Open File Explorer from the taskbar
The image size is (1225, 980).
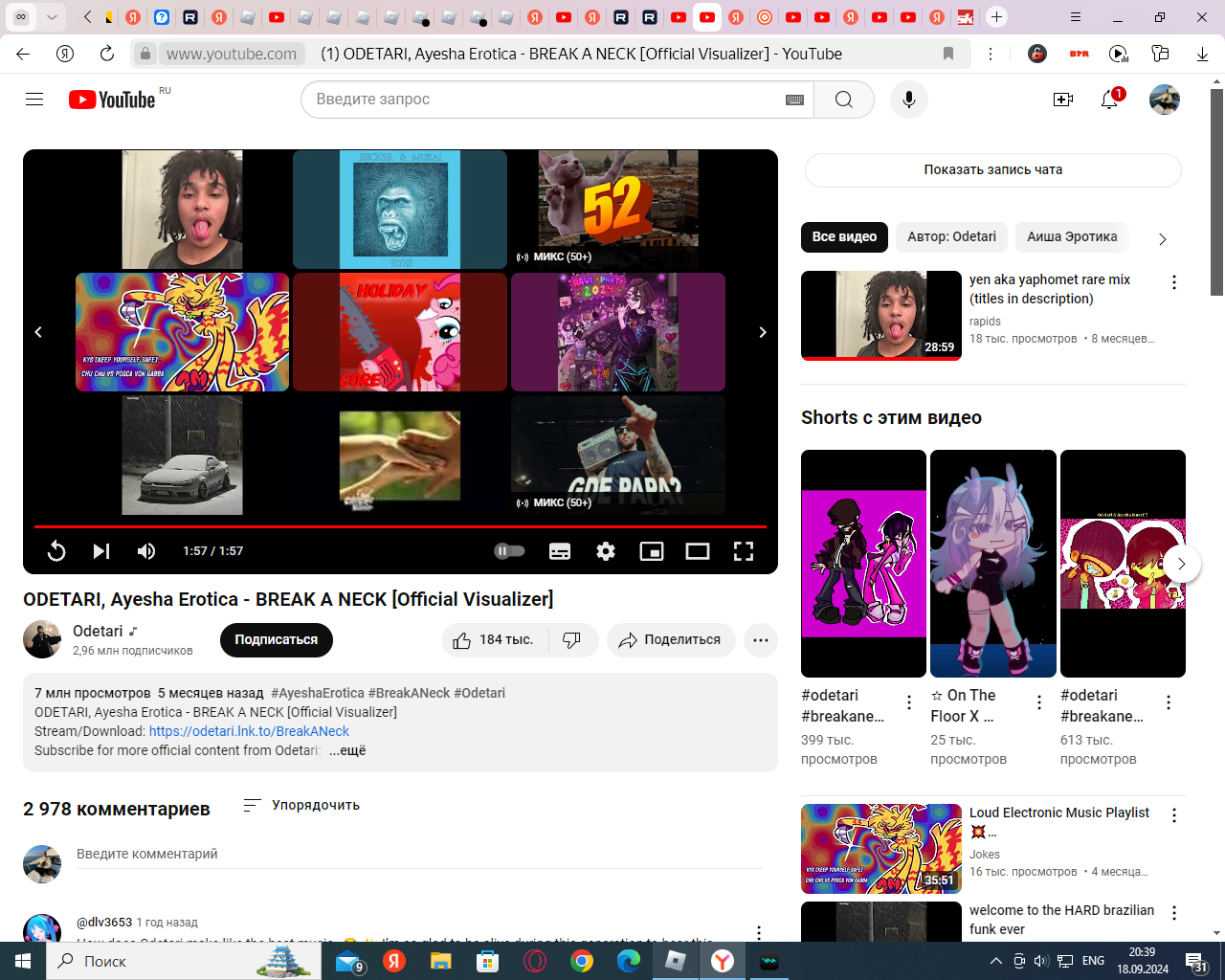tap(440, 961)
